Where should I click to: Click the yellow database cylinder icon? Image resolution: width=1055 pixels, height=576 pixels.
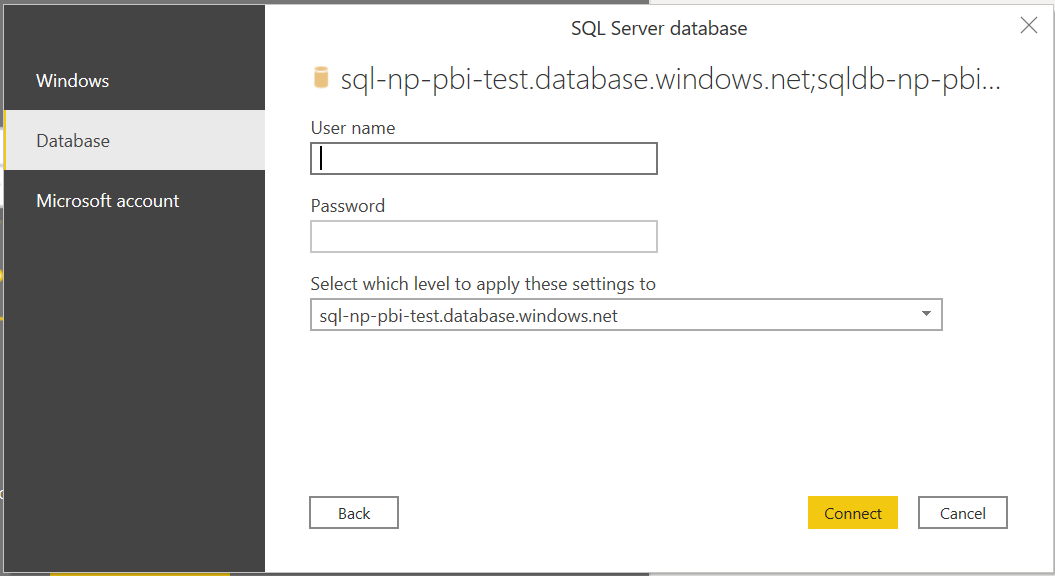pos(321,78)
